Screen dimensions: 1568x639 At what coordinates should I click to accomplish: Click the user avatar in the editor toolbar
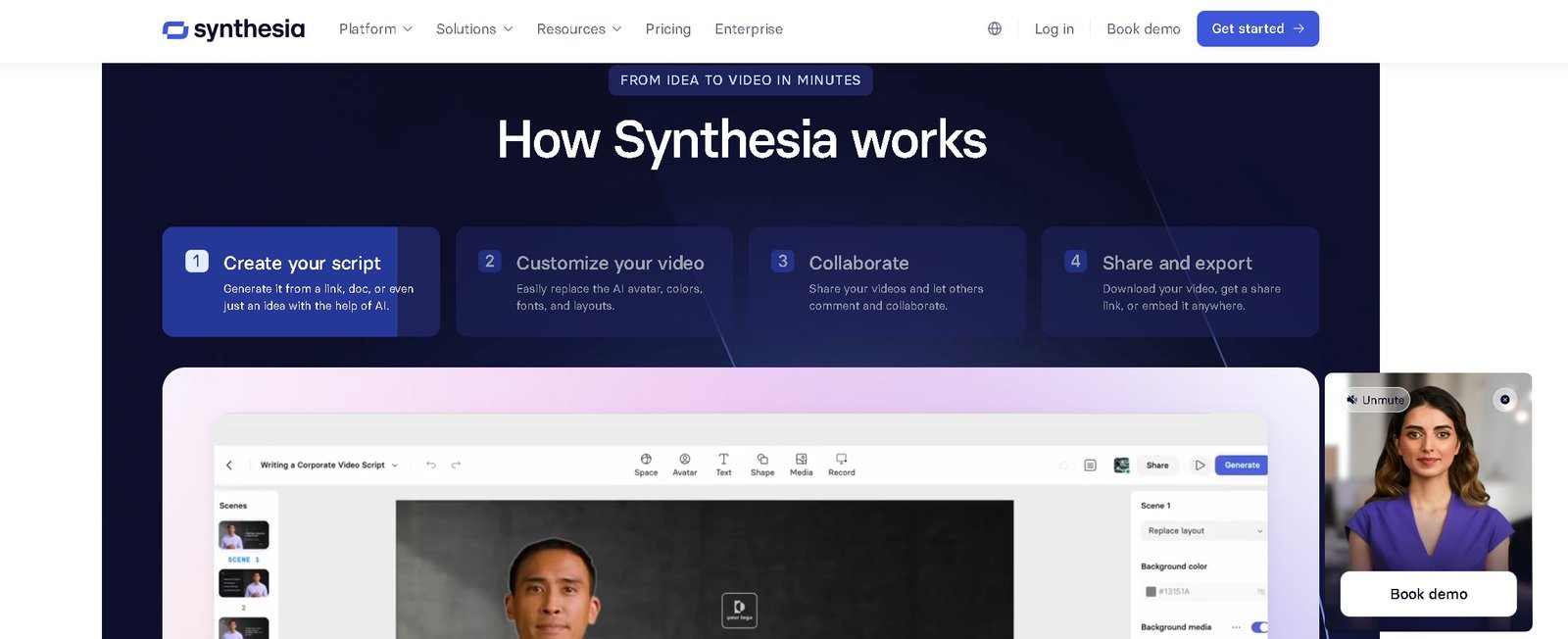1122,466
